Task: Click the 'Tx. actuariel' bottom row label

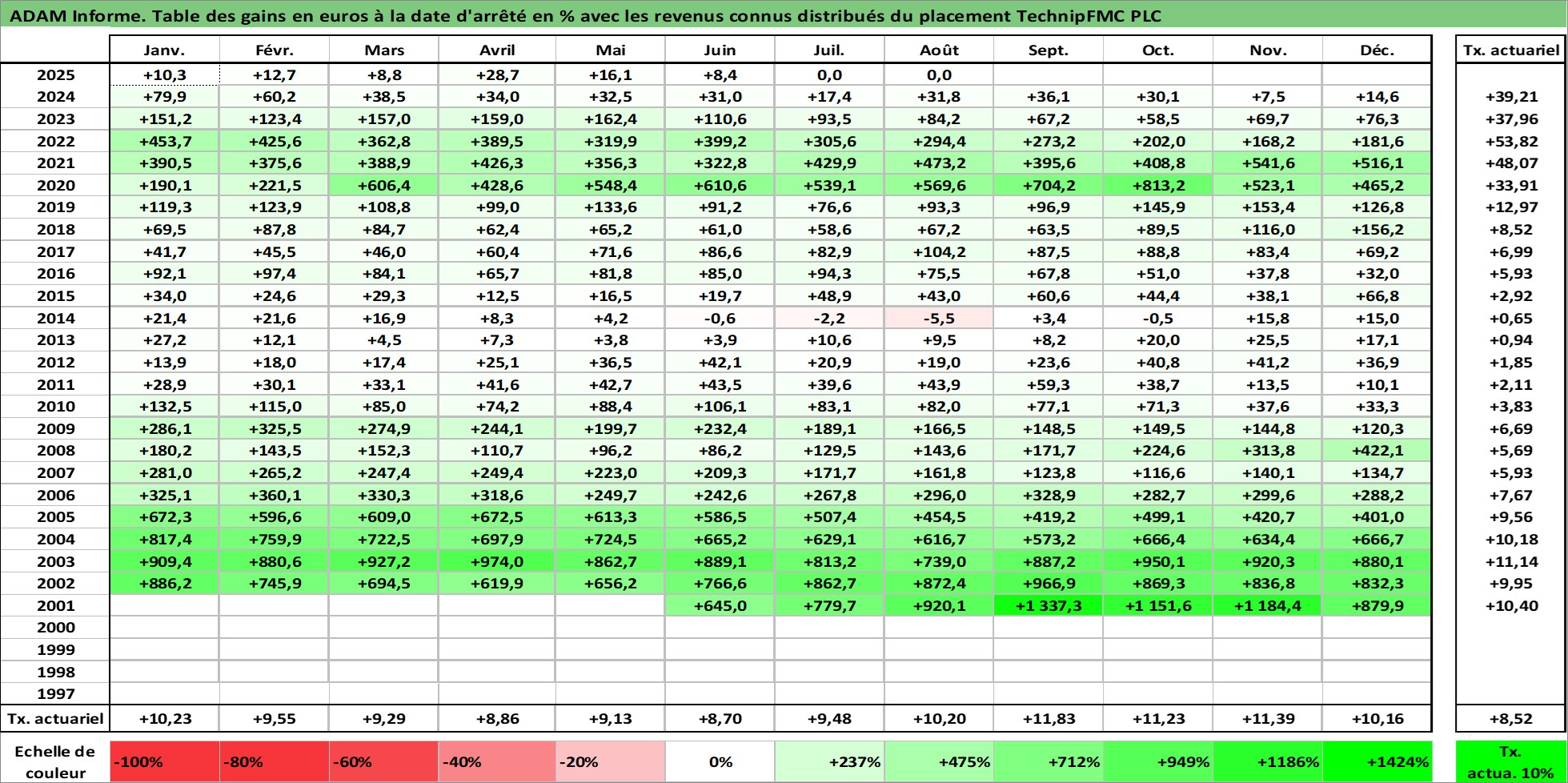Action: click(55, 718)
